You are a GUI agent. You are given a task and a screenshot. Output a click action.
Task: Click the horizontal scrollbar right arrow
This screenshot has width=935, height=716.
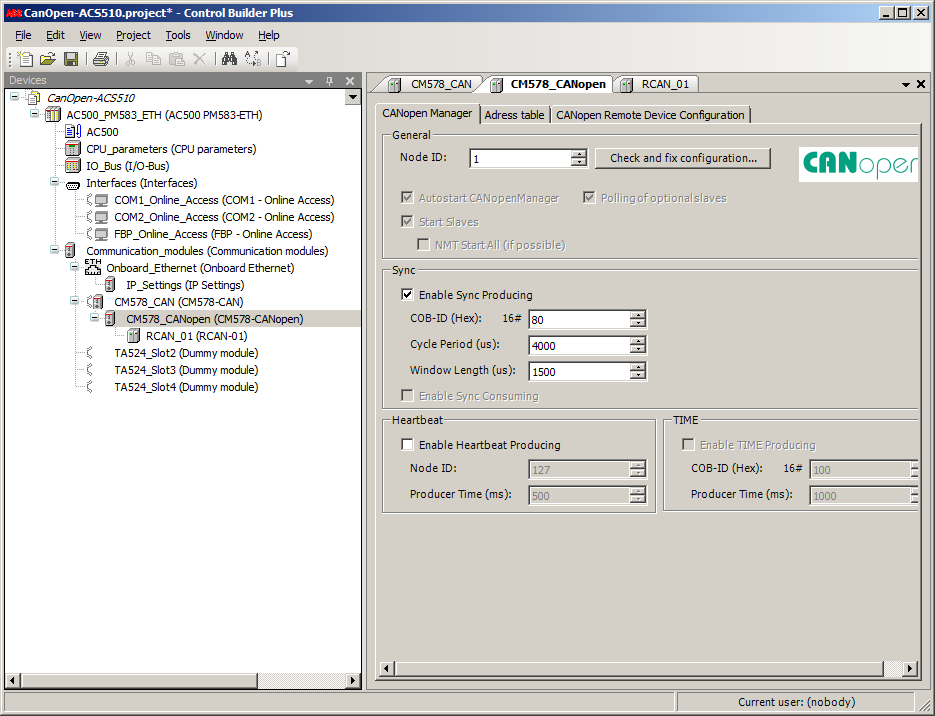(910, 668)
